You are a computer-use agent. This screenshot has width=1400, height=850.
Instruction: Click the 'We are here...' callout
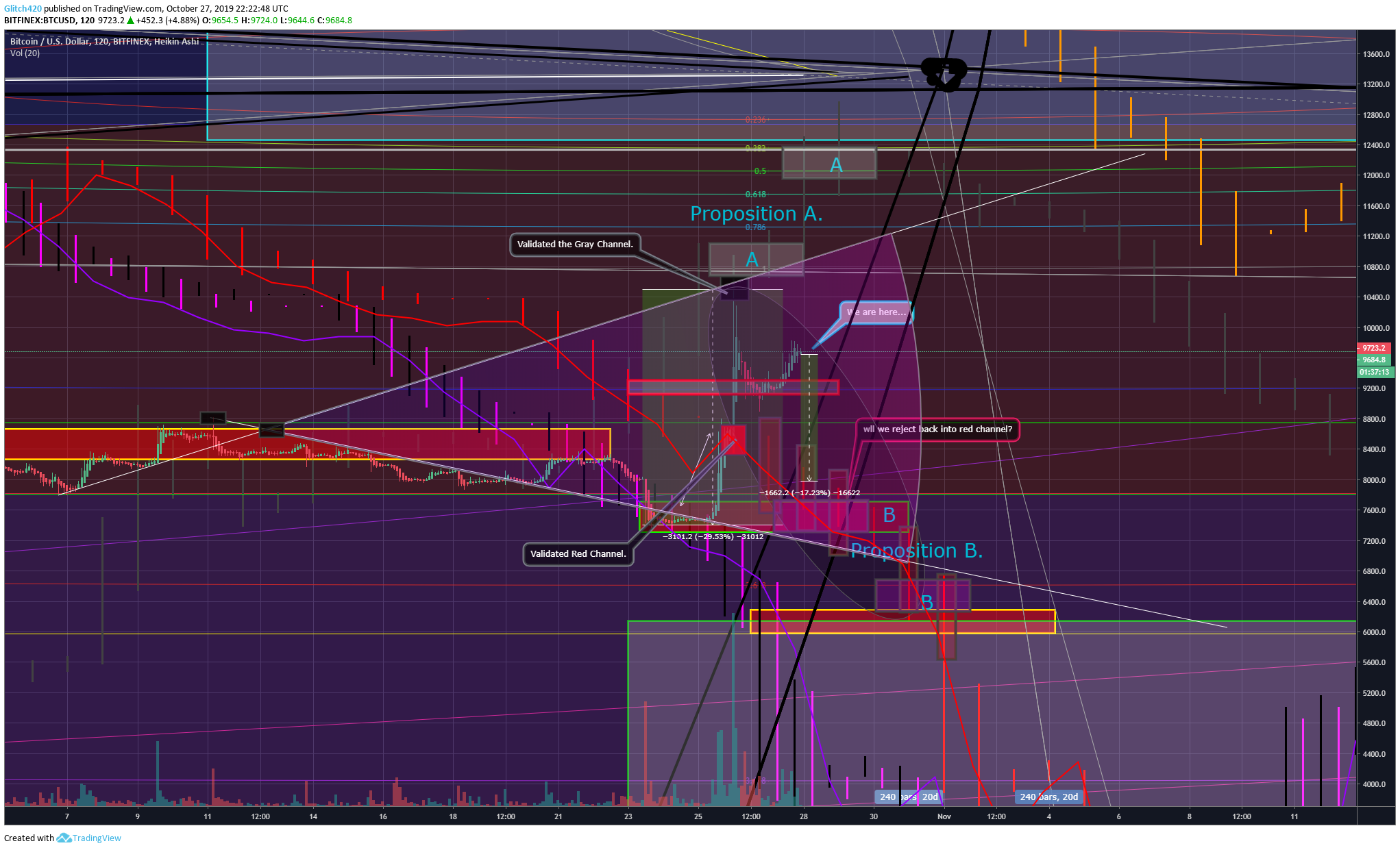click(876, 312)
